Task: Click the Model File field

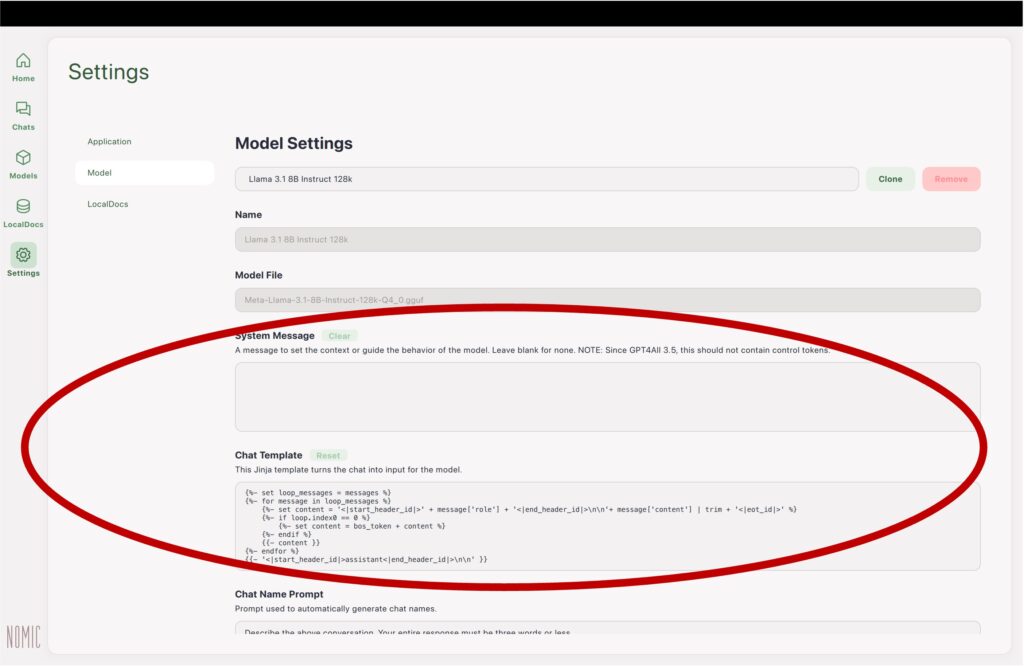Action: [x=607, y=300]
